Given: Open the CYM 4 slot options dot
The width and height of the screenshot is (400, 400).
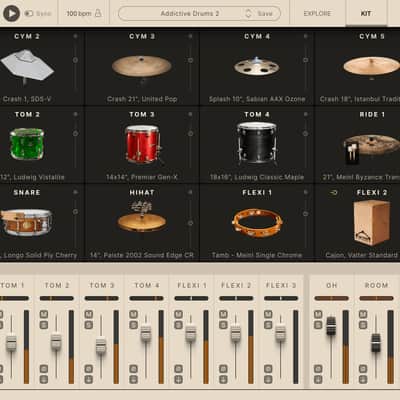Looking at the screenshot, I should (305, 36).
